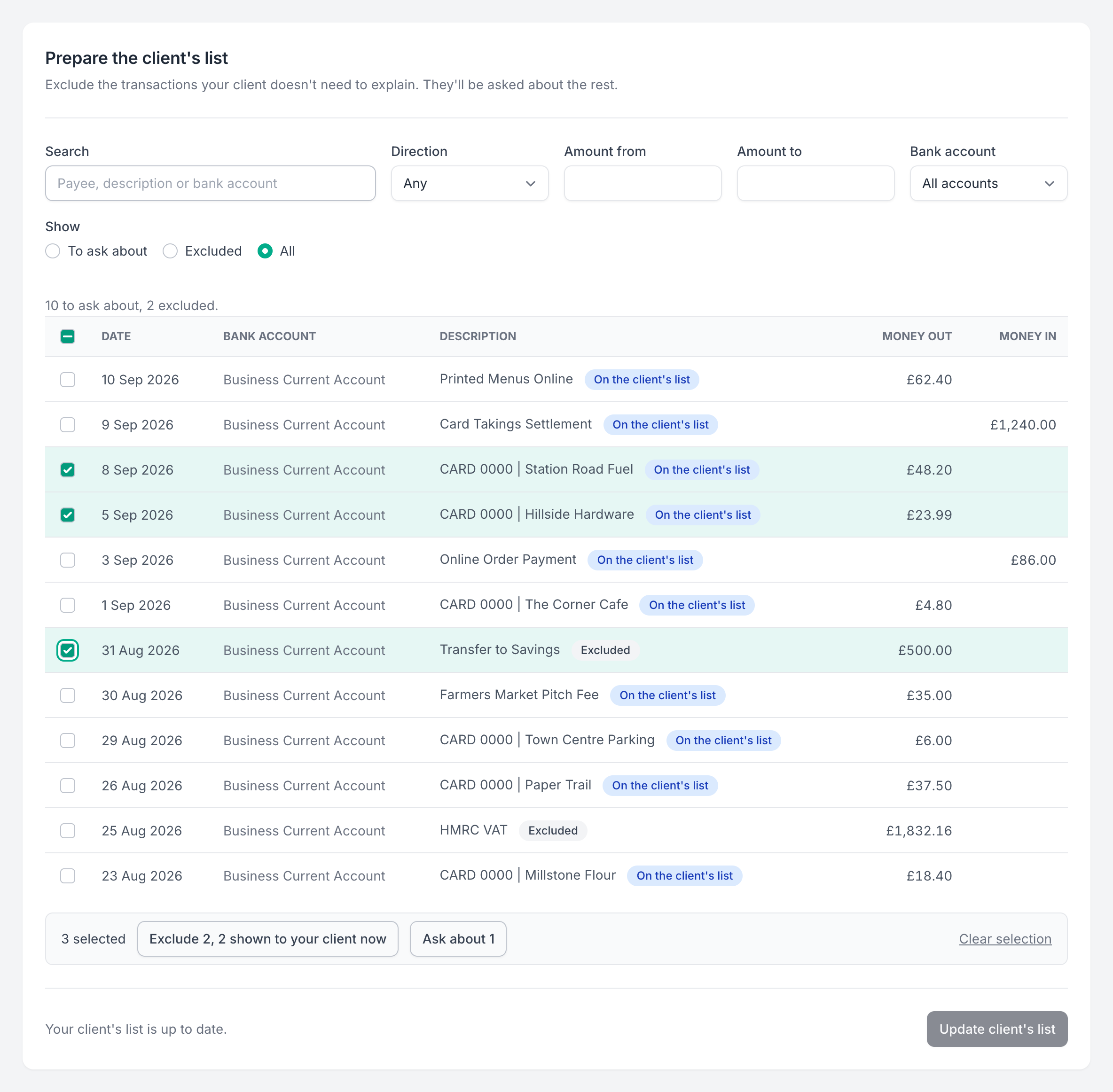The height and width of the screenshot is (1092, 1113).
Task: Uncheck the Transfer to Savings row checkbox
Action: (68, 650)
